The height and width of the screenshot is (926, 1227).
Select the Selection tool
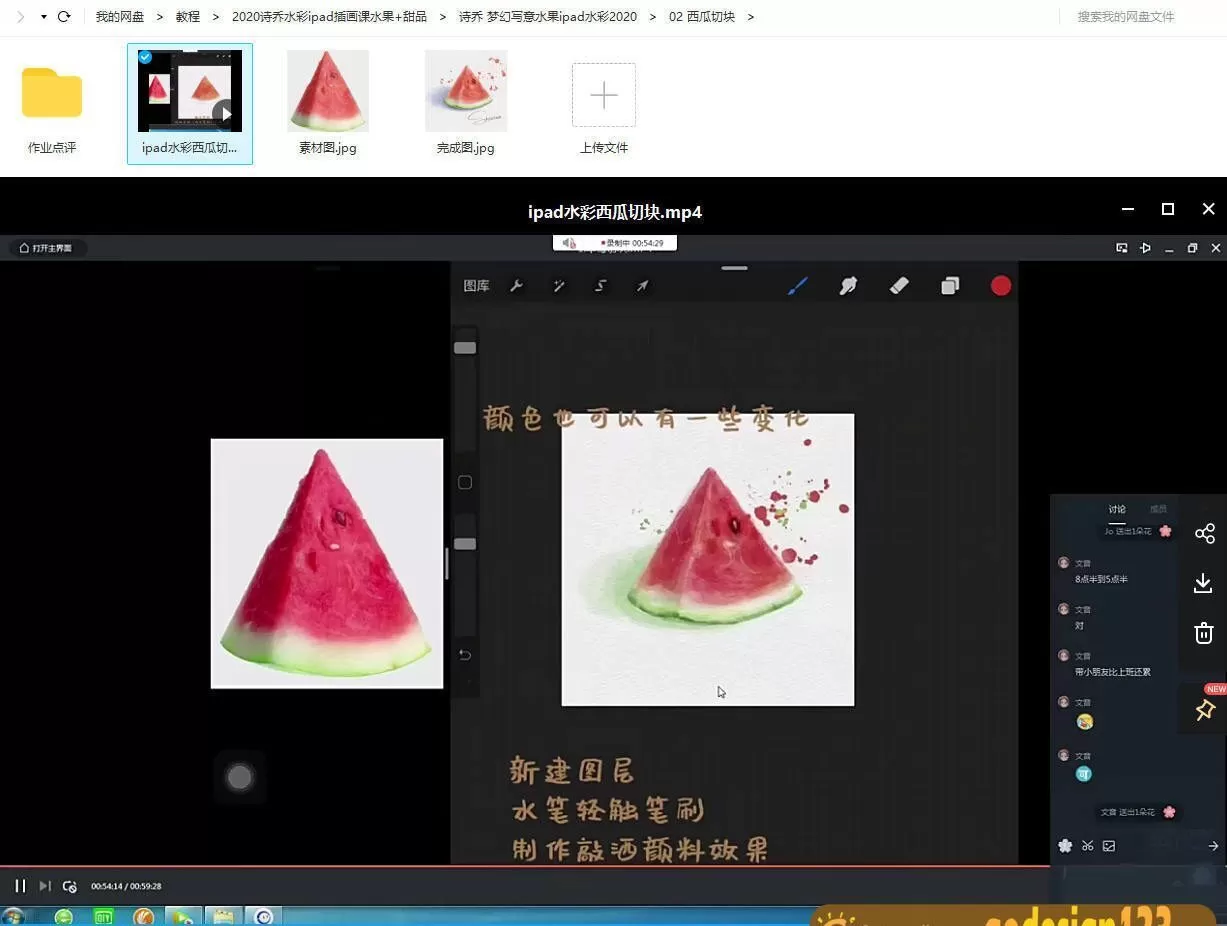pyautogui.click(x=600, y=286)
